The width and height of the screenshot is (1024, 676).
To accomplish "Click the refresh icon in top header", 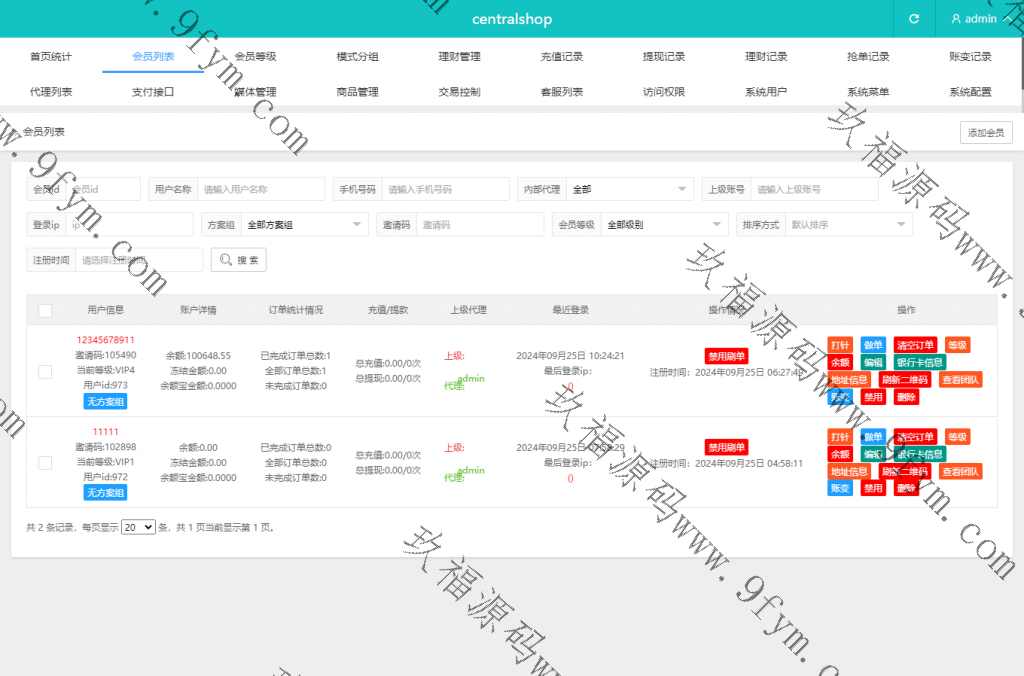I will pos(913,19).
